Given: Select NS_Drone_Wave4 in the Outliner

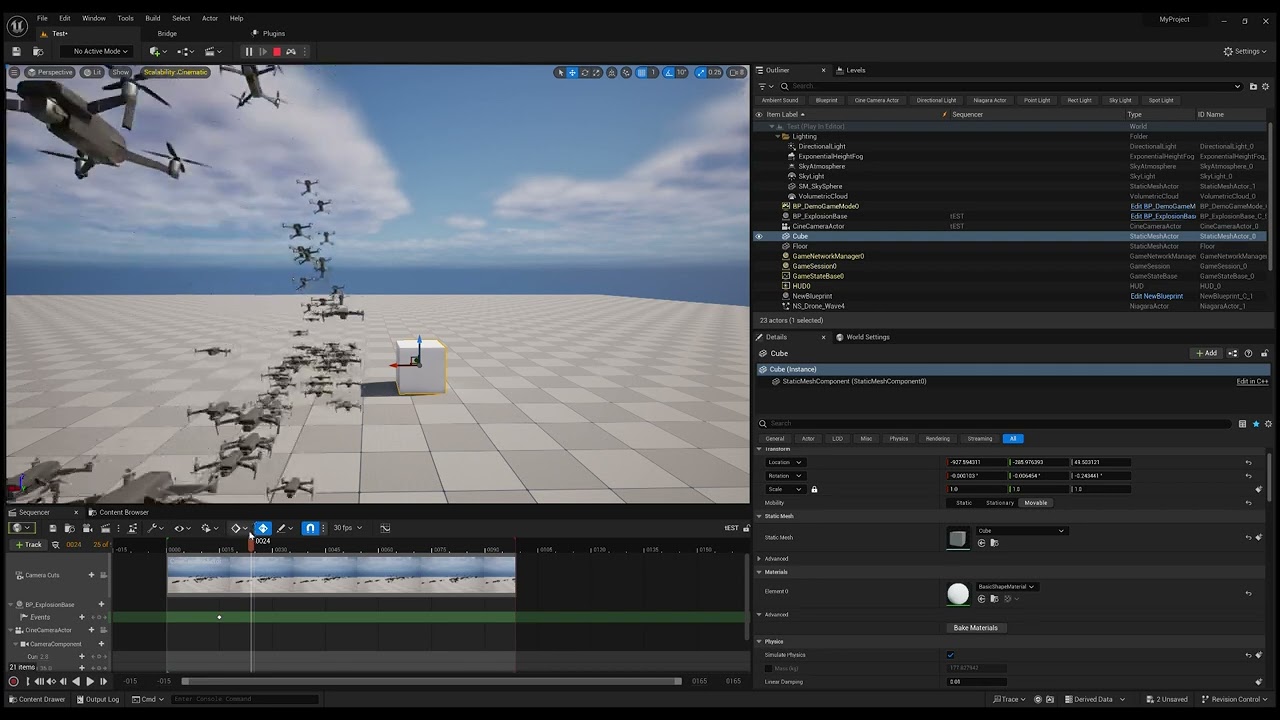Looking at the screenshot, I should pos(818,306).
